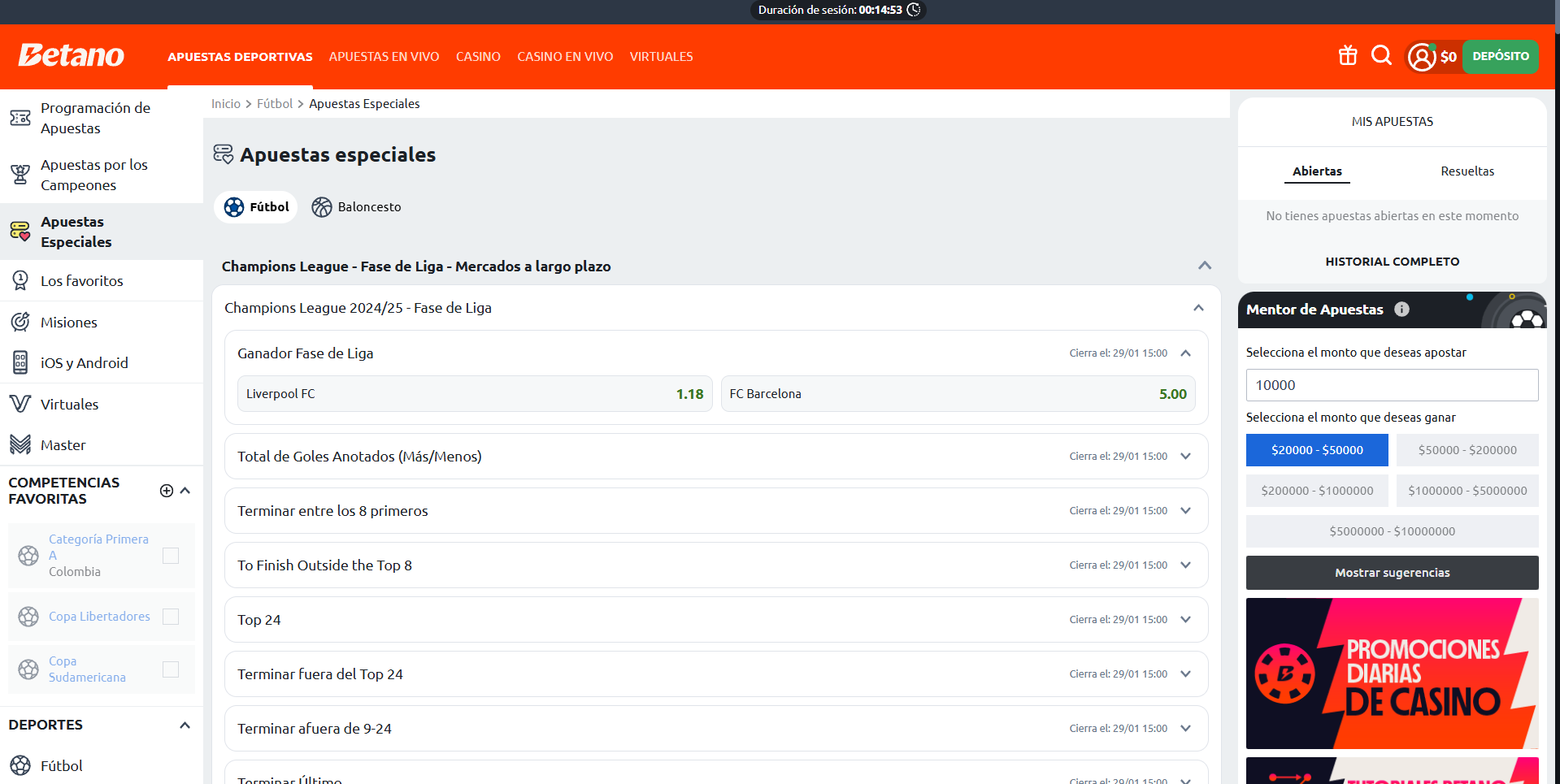Collapse the Deportes sidebar section
Screen dimensions: 1560x784
pos(185,725)
